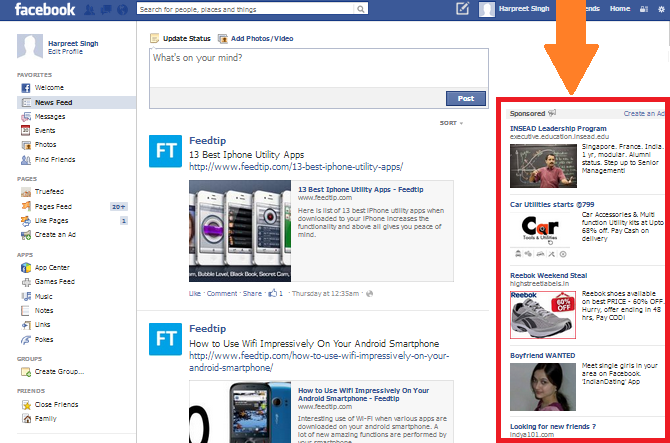Click iPhone utility apps post thumbnail
Screen dimensions: 670x443
[240, 231]
